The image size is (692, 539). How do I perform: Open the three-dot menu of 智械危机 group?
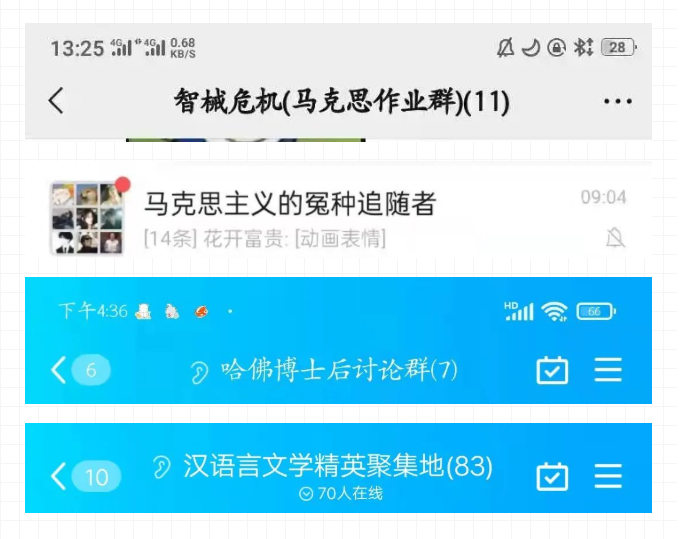pos(618,102)
